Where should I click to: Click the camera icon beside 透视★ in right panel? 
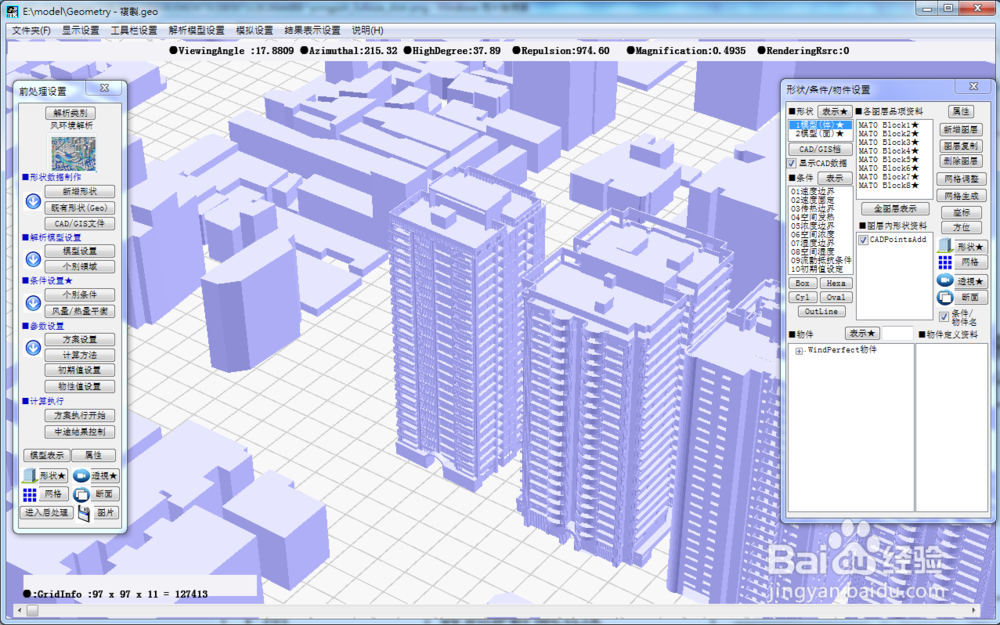[x=945, y=280]
